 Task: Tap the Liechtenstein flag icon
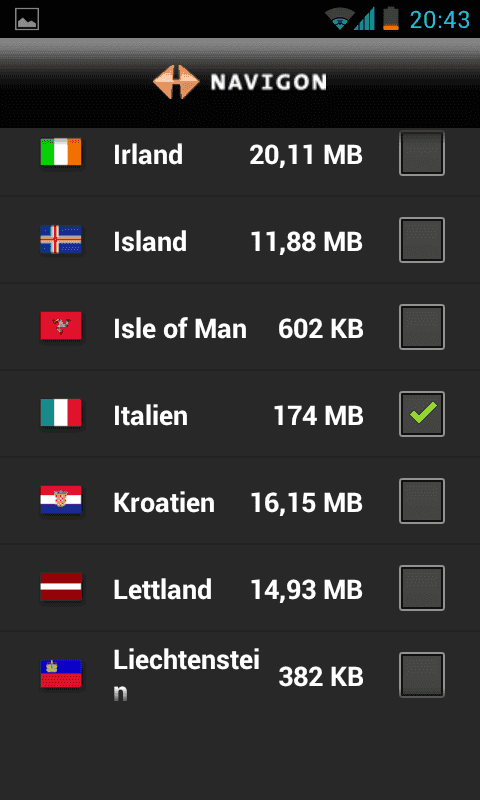[61, 674]
